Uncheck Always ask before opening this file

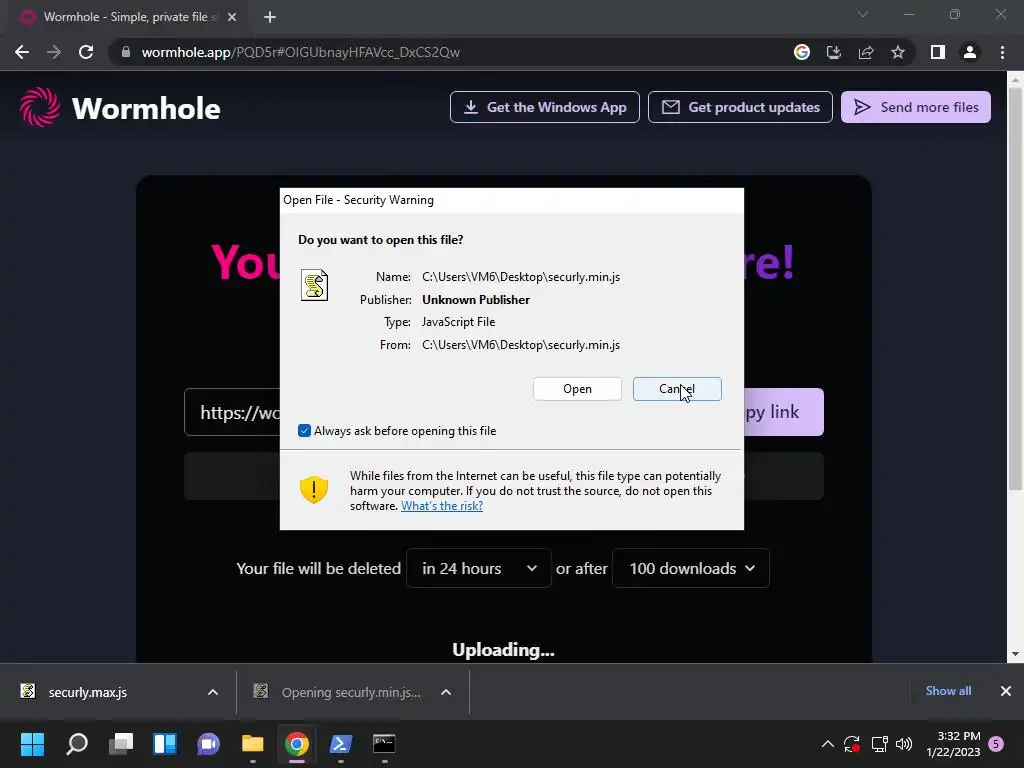click(304, 430)
